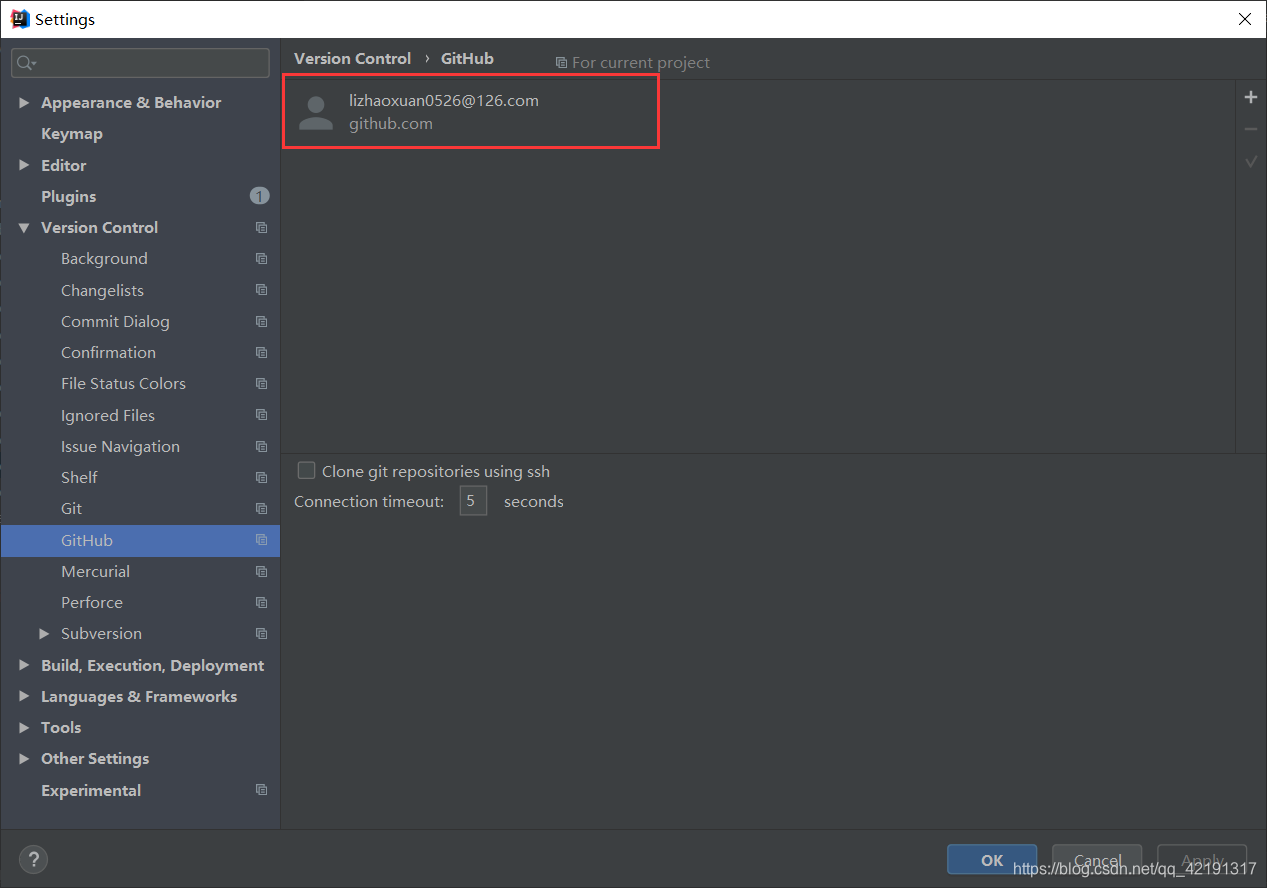1267x888 pixels.
Task: Focus the settings search field
Action: [140, 63]
